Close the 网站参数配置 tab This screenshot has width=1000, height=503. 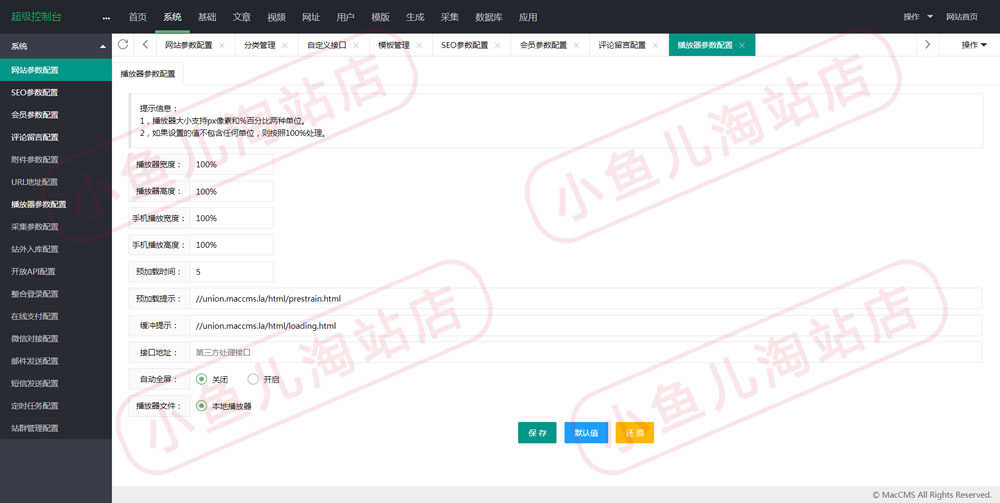pyautogui.click(x=221, y=45)
